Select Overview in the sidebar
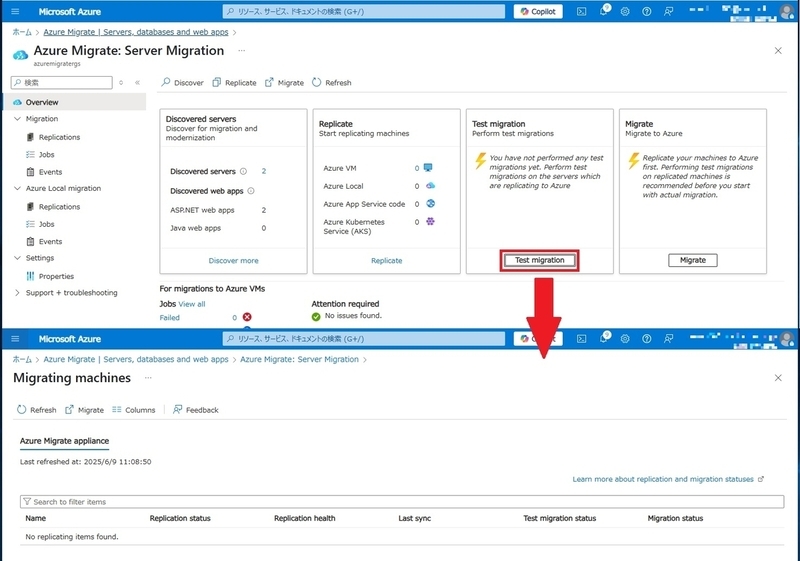The image size is (800, 561). point(74,102)
